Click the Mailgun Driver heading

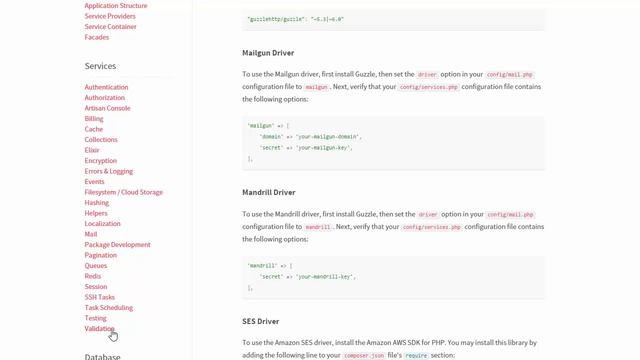click(x=268, y=53)
